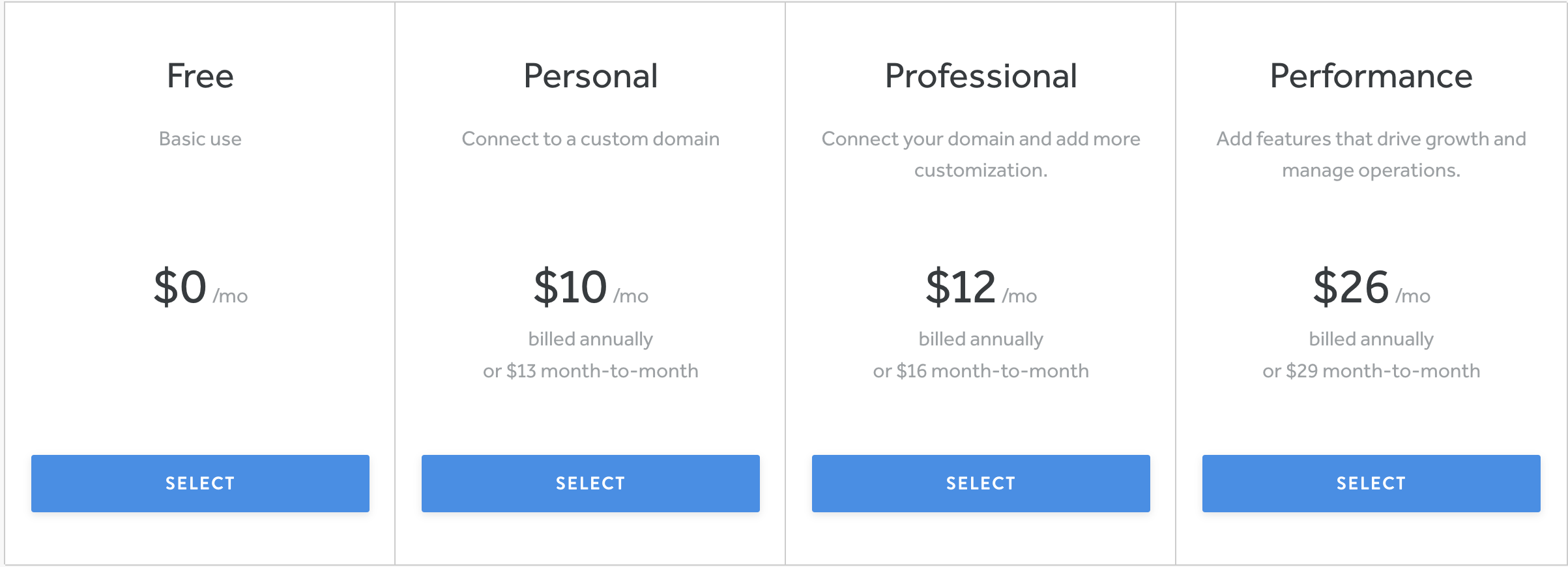Click the Free plan heading
The image size is (1568, 567).
200,76
